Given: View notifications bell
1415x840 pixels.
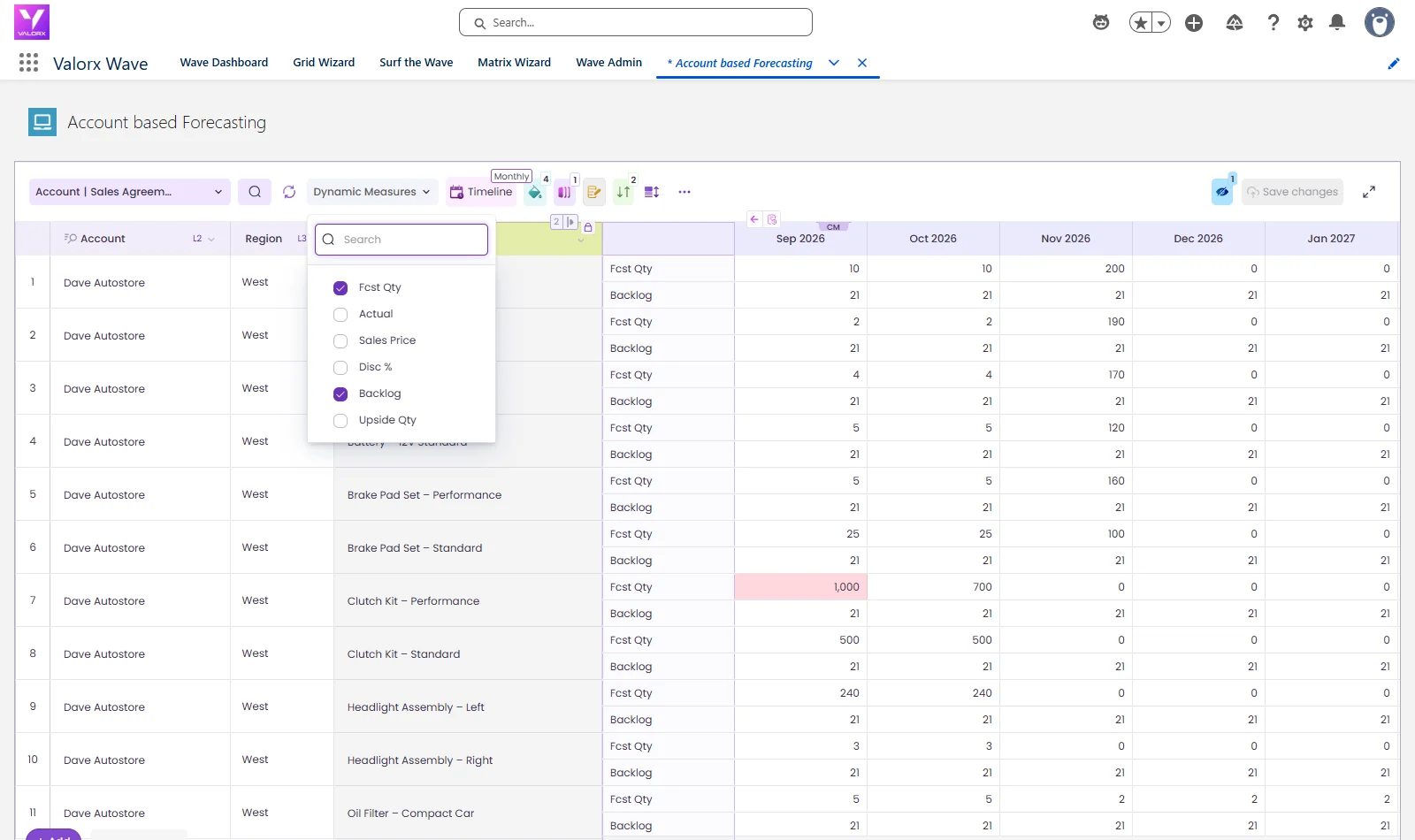Looking at the screenshot, I should click(1337, 23).
